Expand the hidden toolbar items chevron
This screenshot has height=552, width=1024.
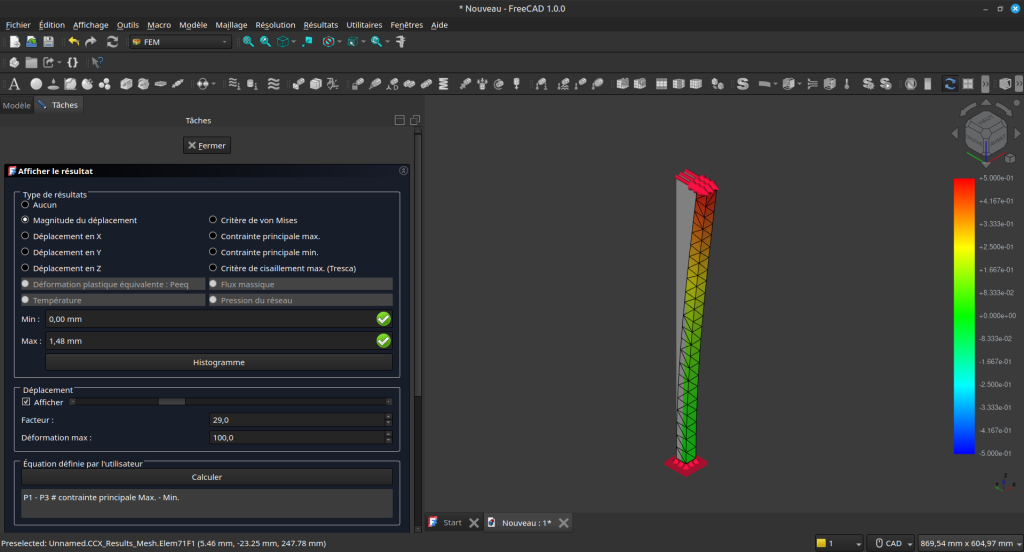tap(985, 84)
